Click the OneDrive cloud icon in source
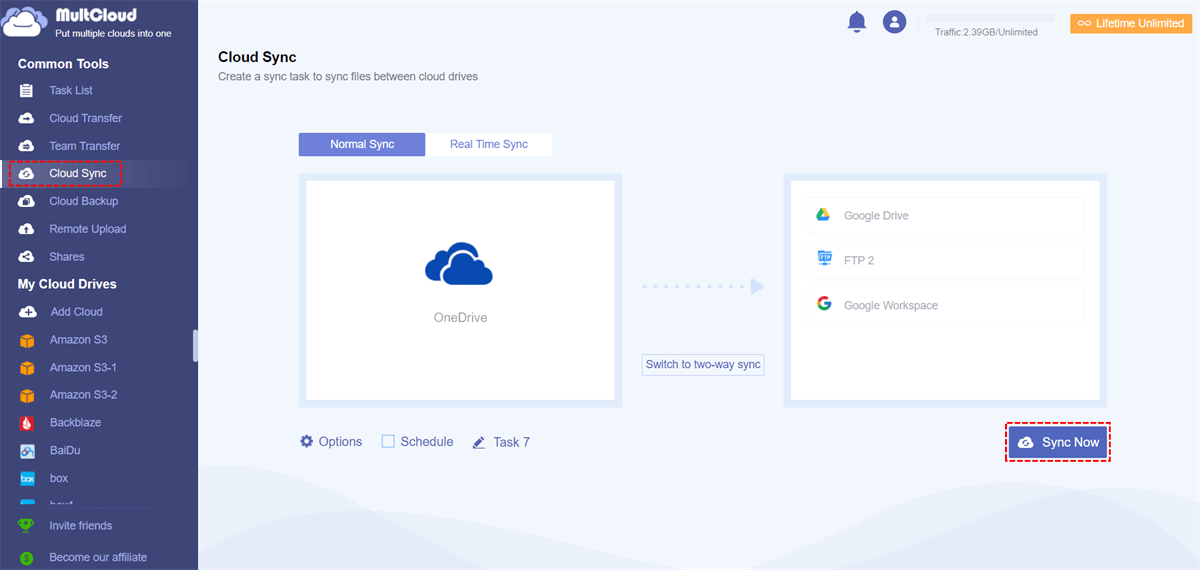The image size is (1200, 570). point(459,264)
